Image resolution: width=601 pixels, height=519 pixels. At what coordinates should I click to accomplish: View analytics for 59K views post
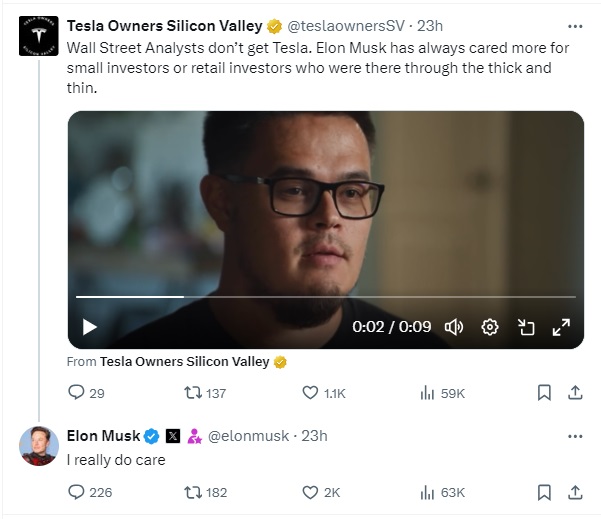(x=430, y=393)
